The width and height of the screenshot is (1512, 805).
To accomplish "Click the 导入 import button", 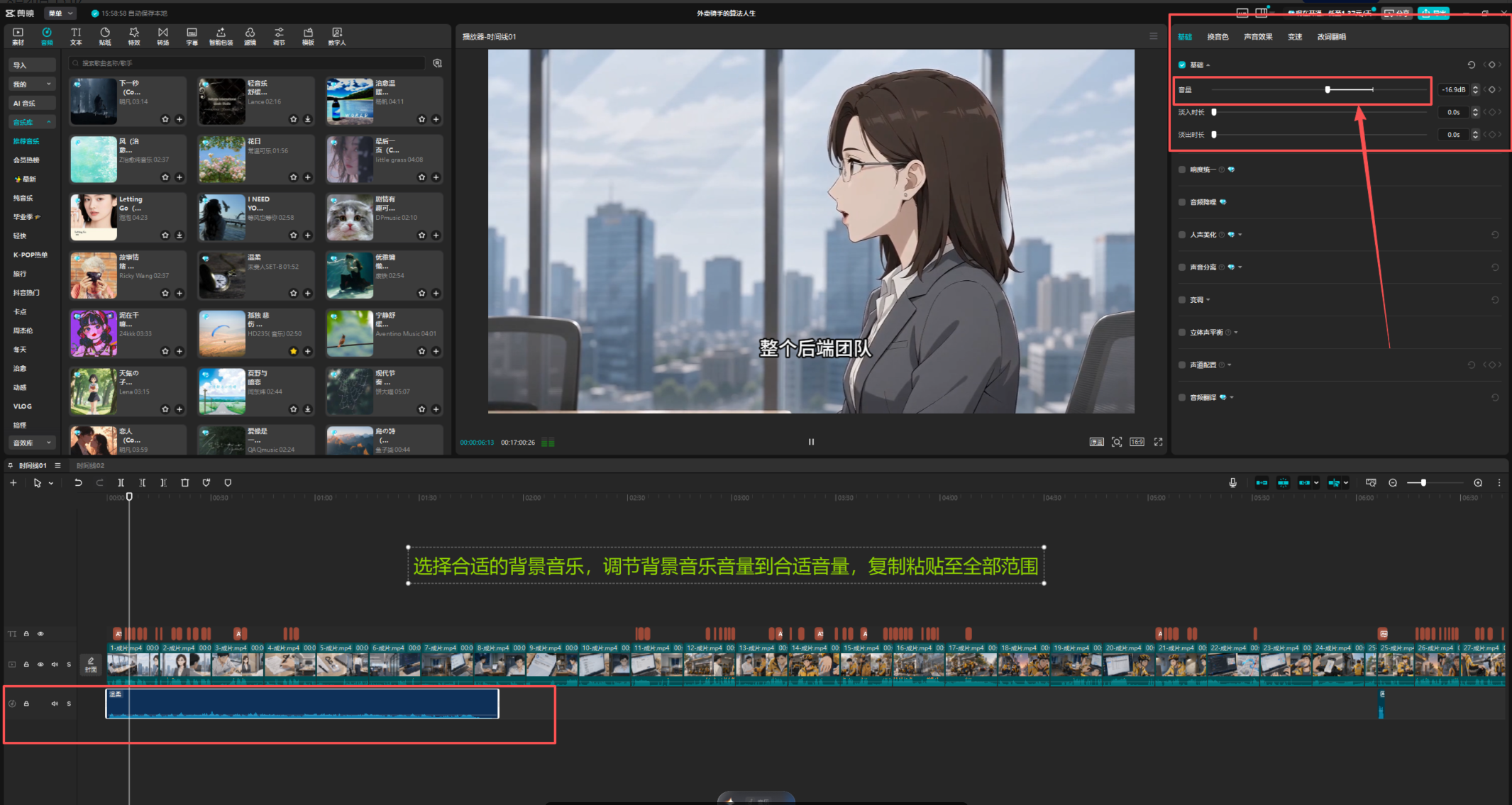I will [32, 65].
